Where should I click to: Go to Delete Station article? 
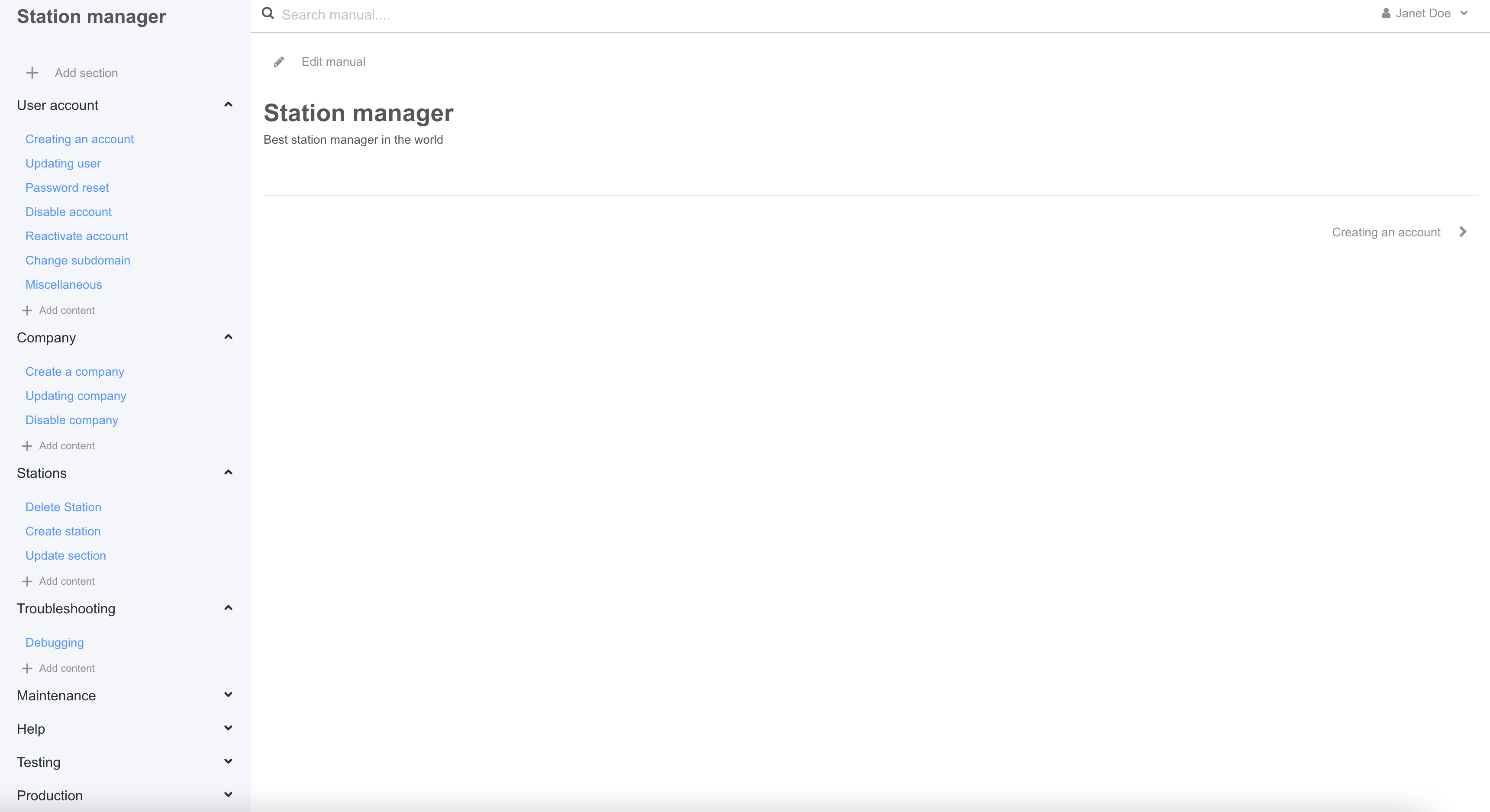coord(63,507)
